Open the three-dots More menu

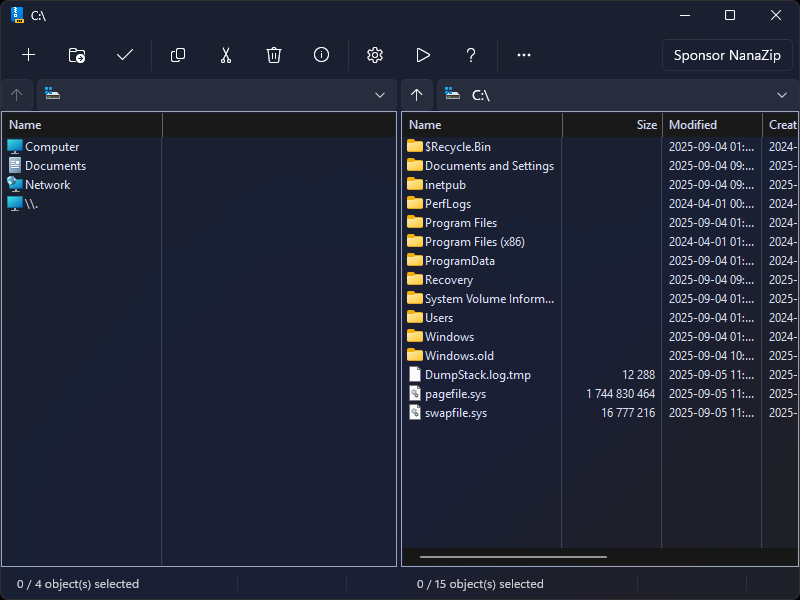[x=524, y=55]
